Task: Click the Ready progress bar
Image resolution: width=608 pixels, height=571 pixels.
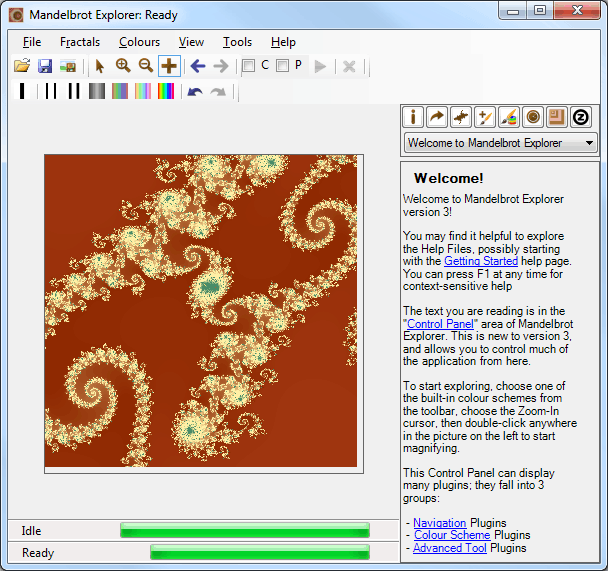Action: coord(260,552)
